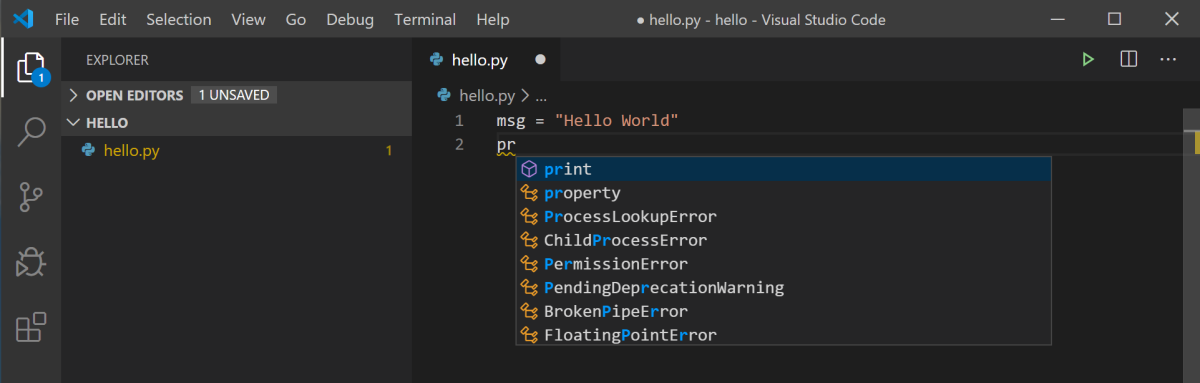Click the Python icon on hello.py tab
1200x383 pixels.
437,60
